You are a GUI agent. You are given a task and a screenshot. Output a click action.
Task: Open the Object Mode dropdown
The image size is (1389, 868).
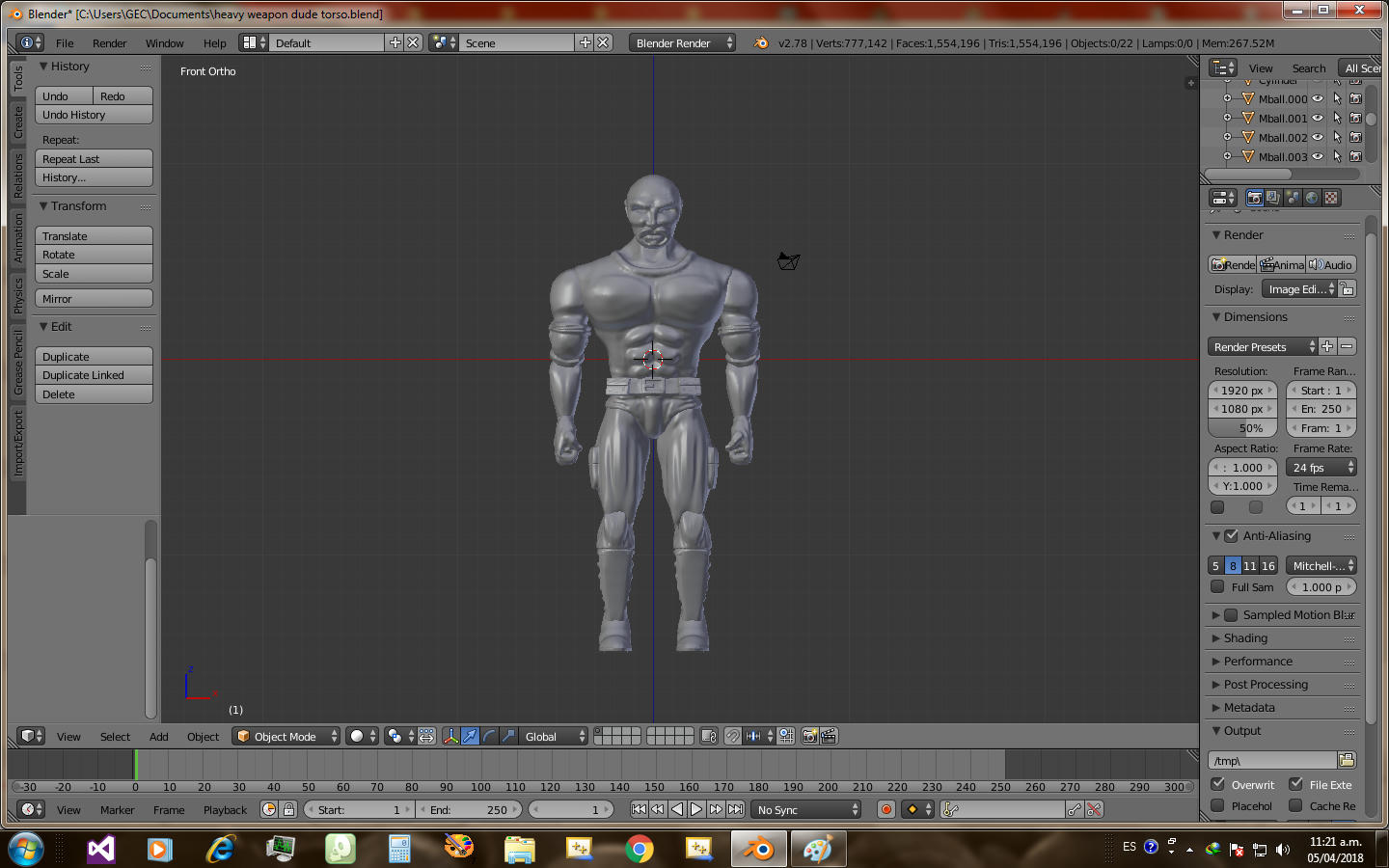pos(286,736)
